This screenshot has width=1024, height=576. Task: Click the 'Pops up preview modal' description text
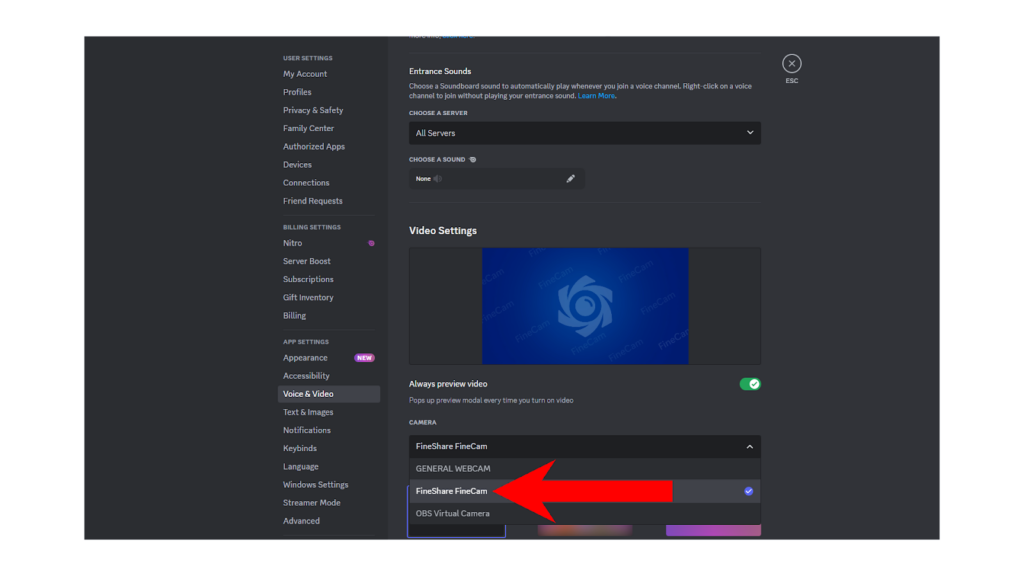tap(491, 400)
